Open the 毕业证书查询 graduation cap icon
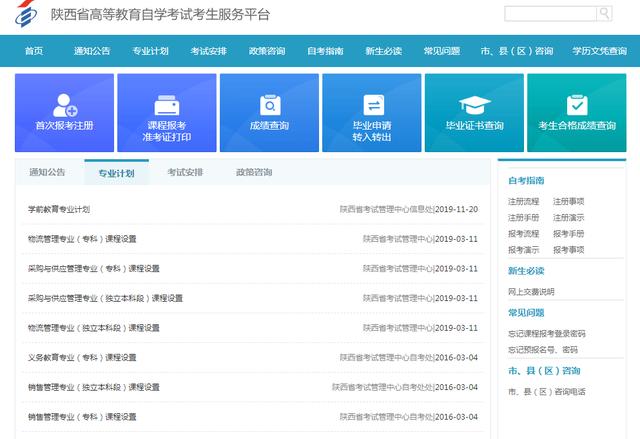The image size is (640, 439). (x=474, y=105)
